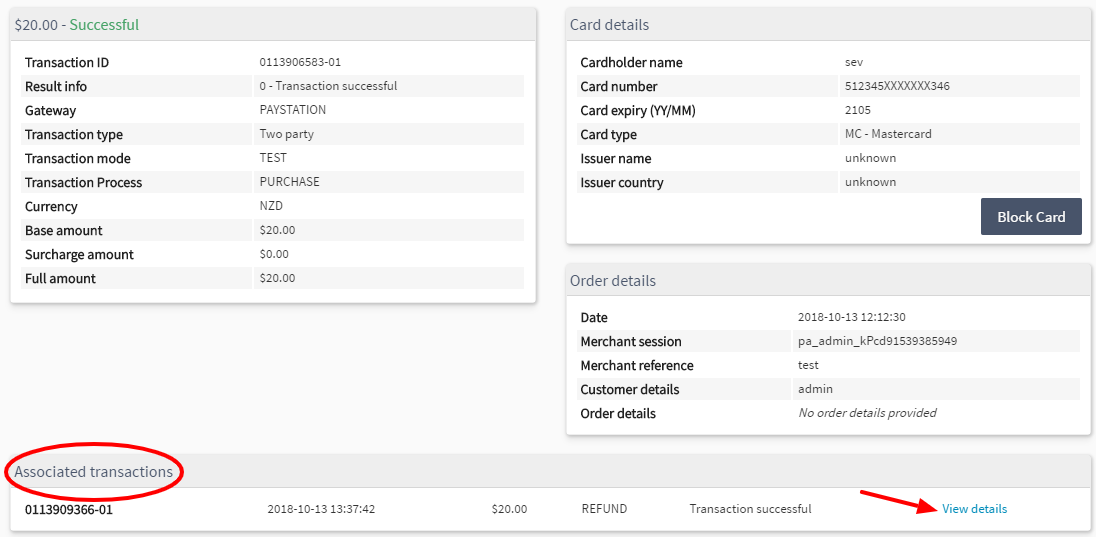Click the '0 - Transaction successful' result info
This screenshot has width=1096, height=537.
328,87
